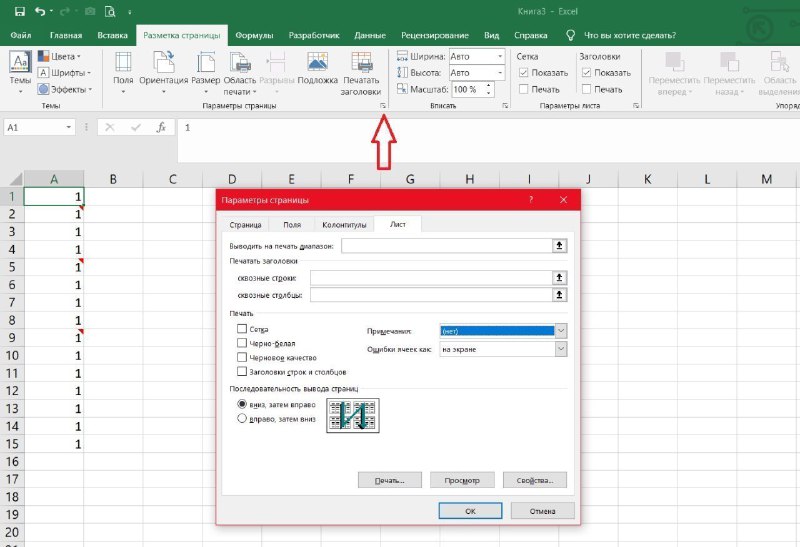This screenshot has height=547, width=800.
Task: Enable the Сетка checkbox in dialog
Action: (242, 329)
